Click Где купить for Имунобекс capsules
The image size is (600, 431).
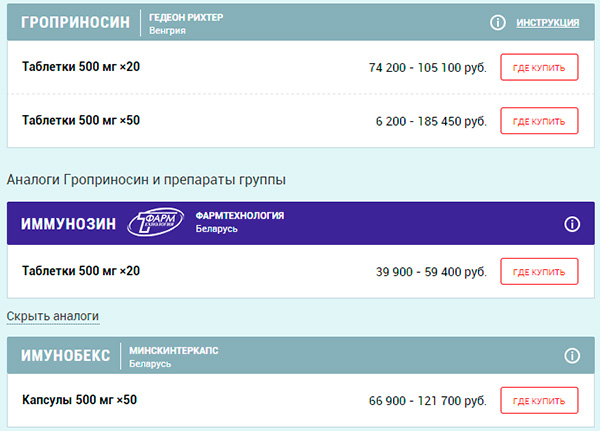tap(539, 401)
